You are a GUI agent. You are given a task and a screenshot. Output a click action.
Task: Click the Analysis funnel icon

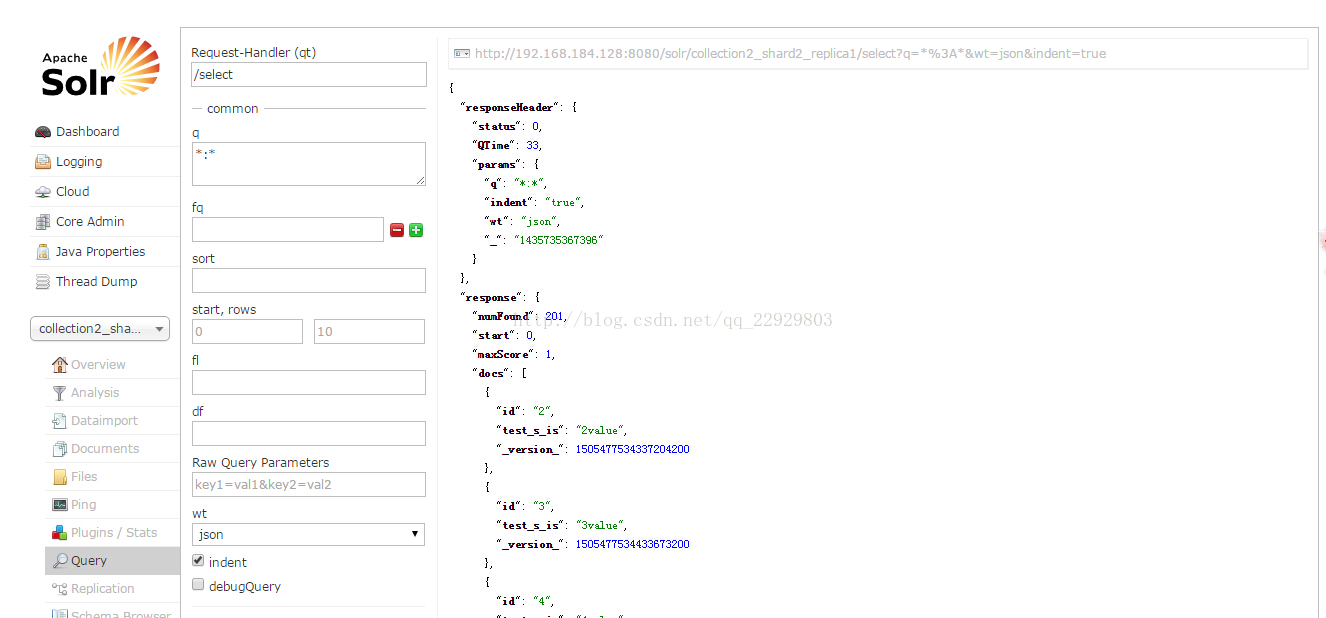(x=60, y=393)
